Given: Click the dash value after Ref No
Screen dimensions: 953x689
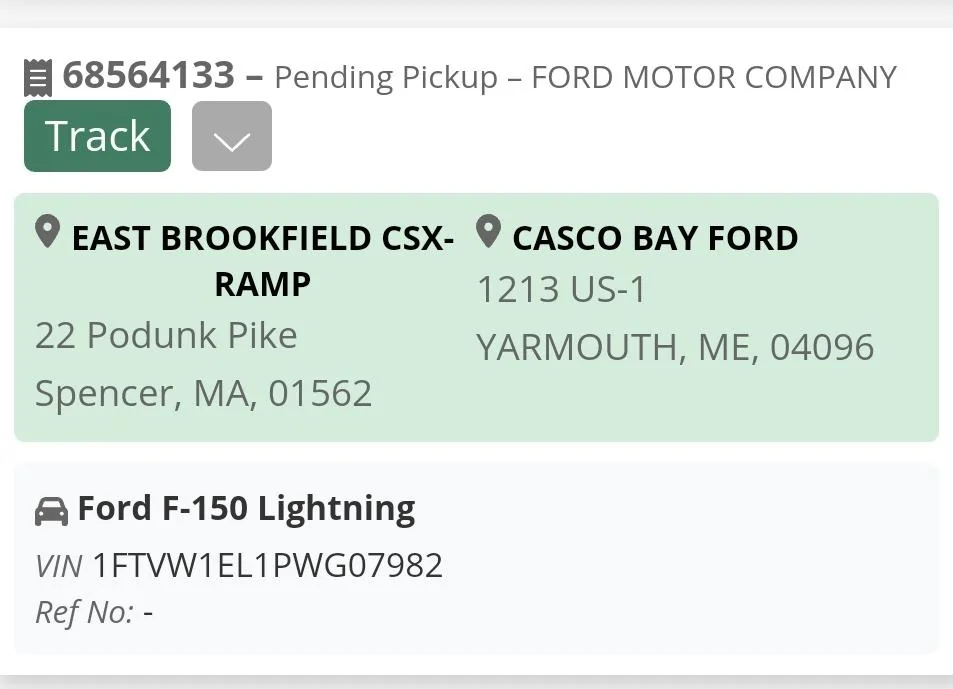Looking at the screenshot, I should coord(148,612).
